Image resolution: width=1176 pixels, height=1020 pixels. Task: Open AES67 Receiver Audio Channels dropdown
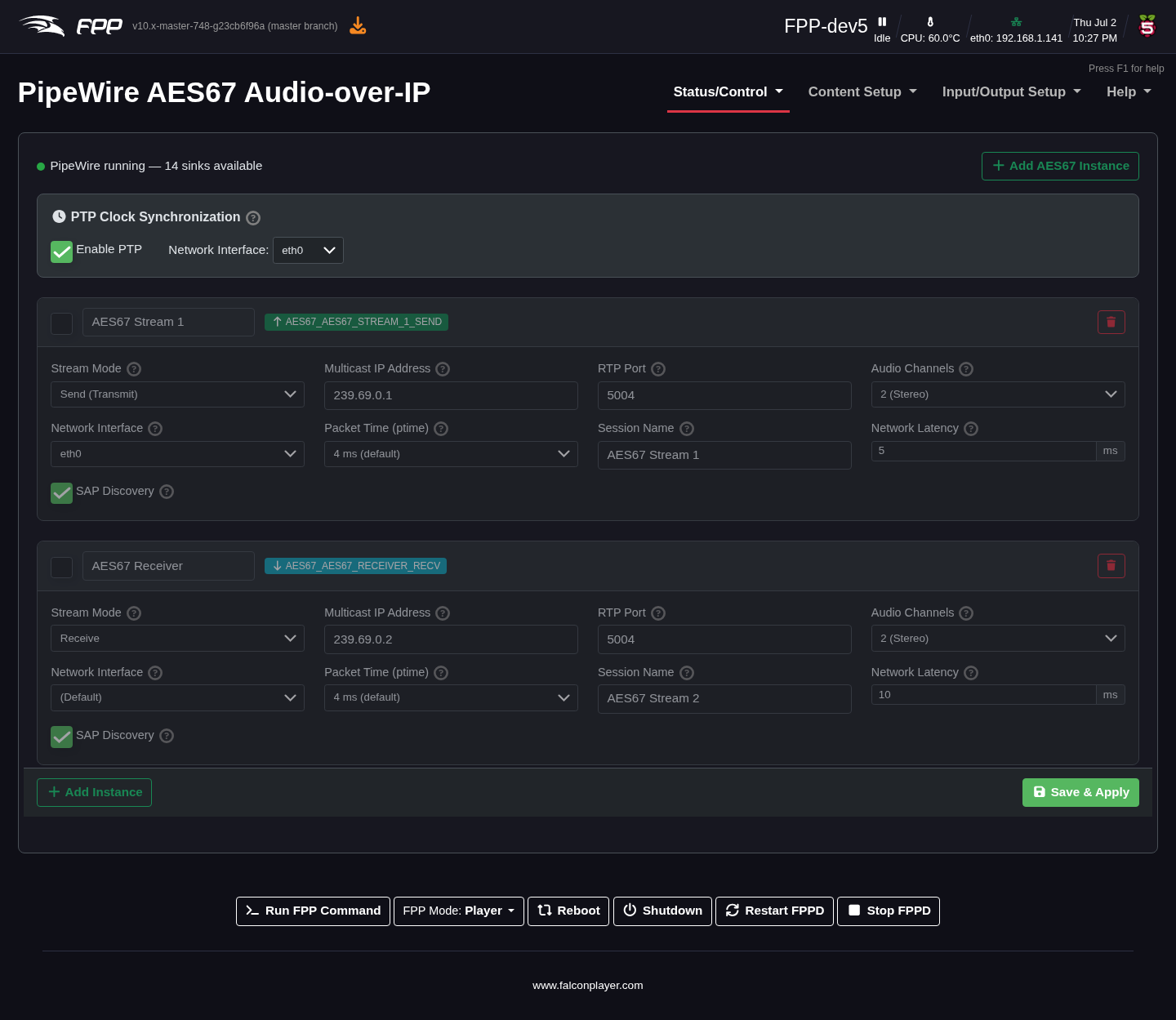998,639
